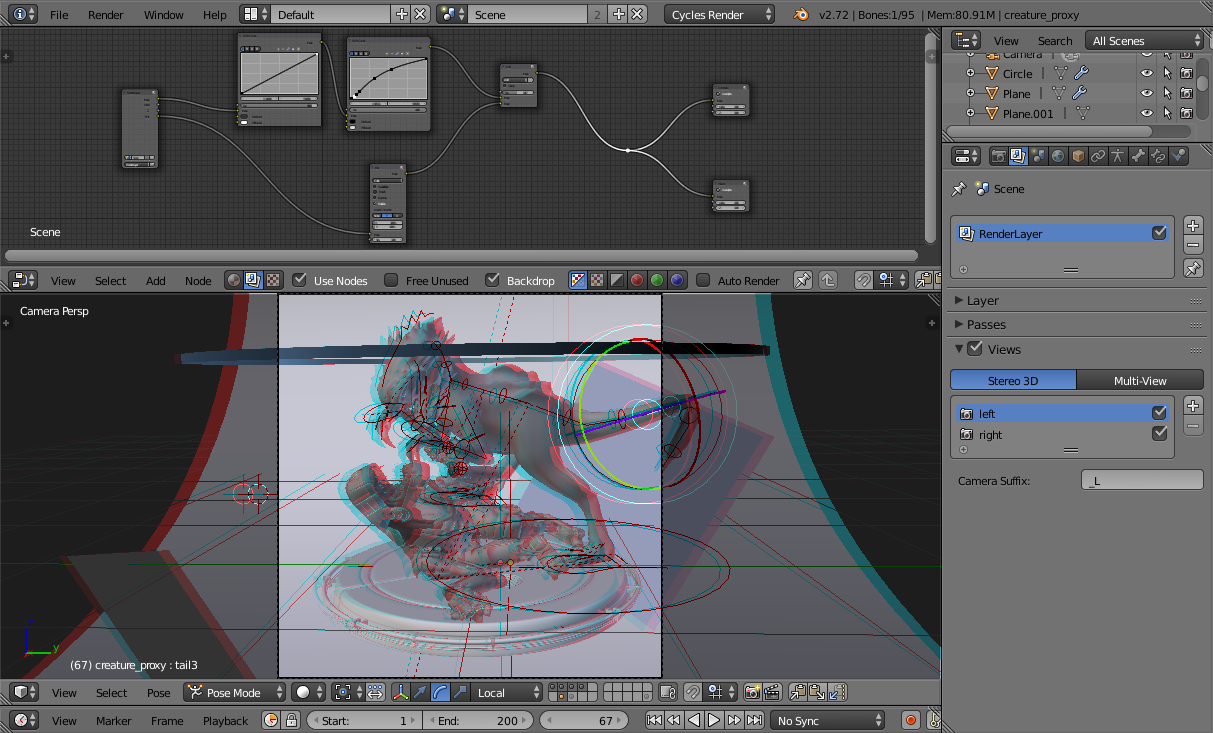
Task: Click the record keyframe button in timeline
Action: (910, 720)
